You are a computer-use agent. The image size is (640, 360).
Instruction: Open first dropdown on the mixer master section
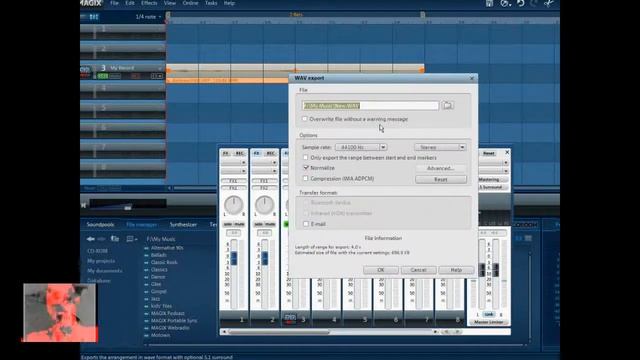493,162
